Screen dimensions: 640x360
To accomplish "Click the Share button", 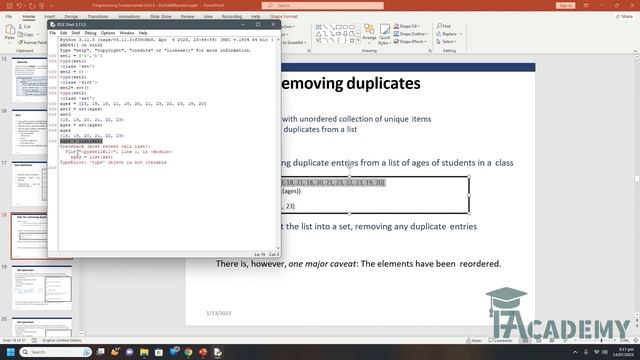I will coord(624,16).
